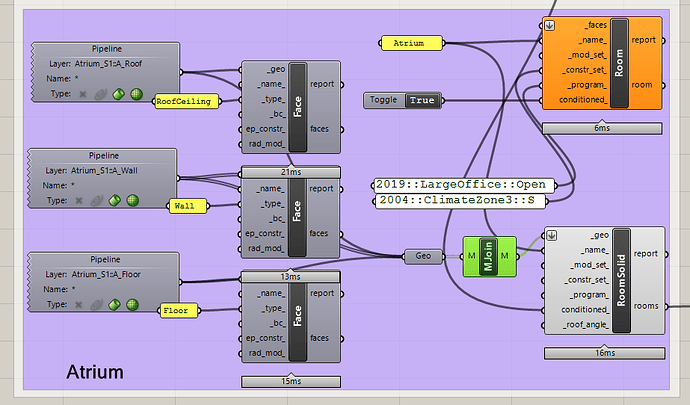
Task: Toggle mesh type filter in A_Roof Pipeline
Action: click(136, 94)
